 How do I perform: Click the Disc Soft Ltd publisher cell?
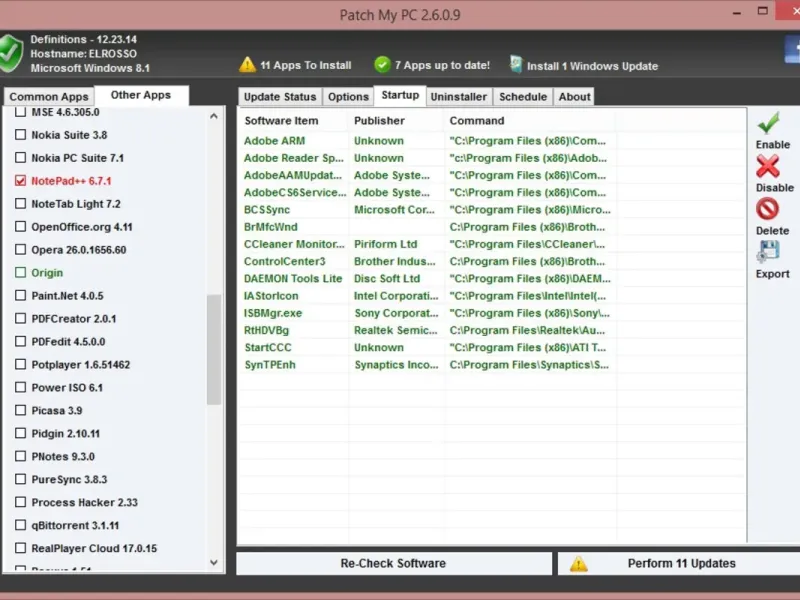coord(387,279)
